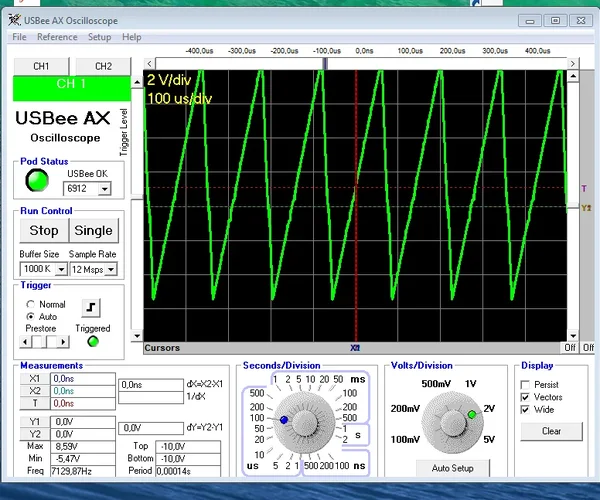Click the Y2 cursor button
The height and width of the screenshot is (500, 600).
34,434
